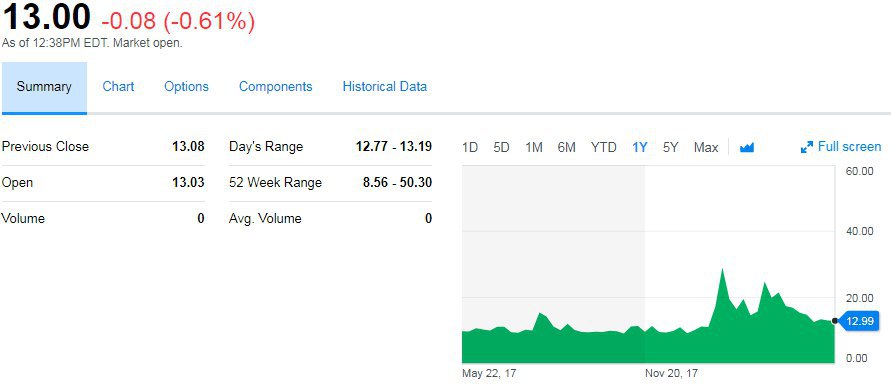Set chart range to 1M
This screenshot has height=389, width=891.
click(x=534, y=148)
